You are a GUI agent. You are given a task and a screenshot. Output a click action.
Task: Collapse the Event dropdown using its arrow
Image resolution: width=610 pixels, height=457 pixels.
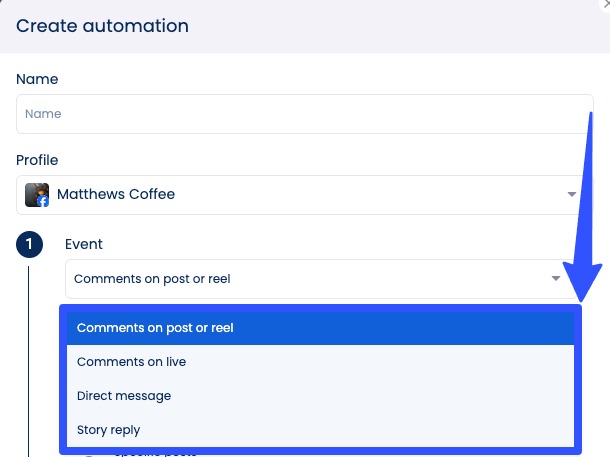[556, 279]
